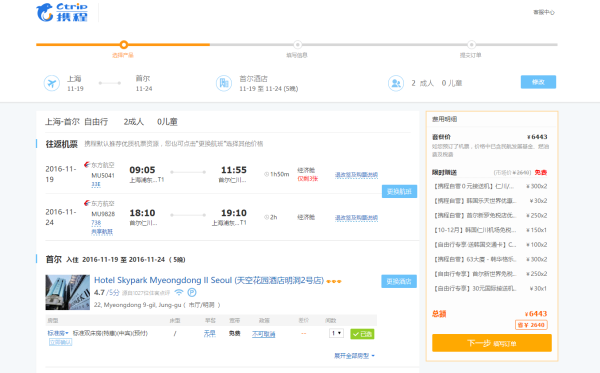Image resolution: width=600 pixels, height=373 pixels.
Task: Click the 63大厦 gift item
Action: [491, 259]
